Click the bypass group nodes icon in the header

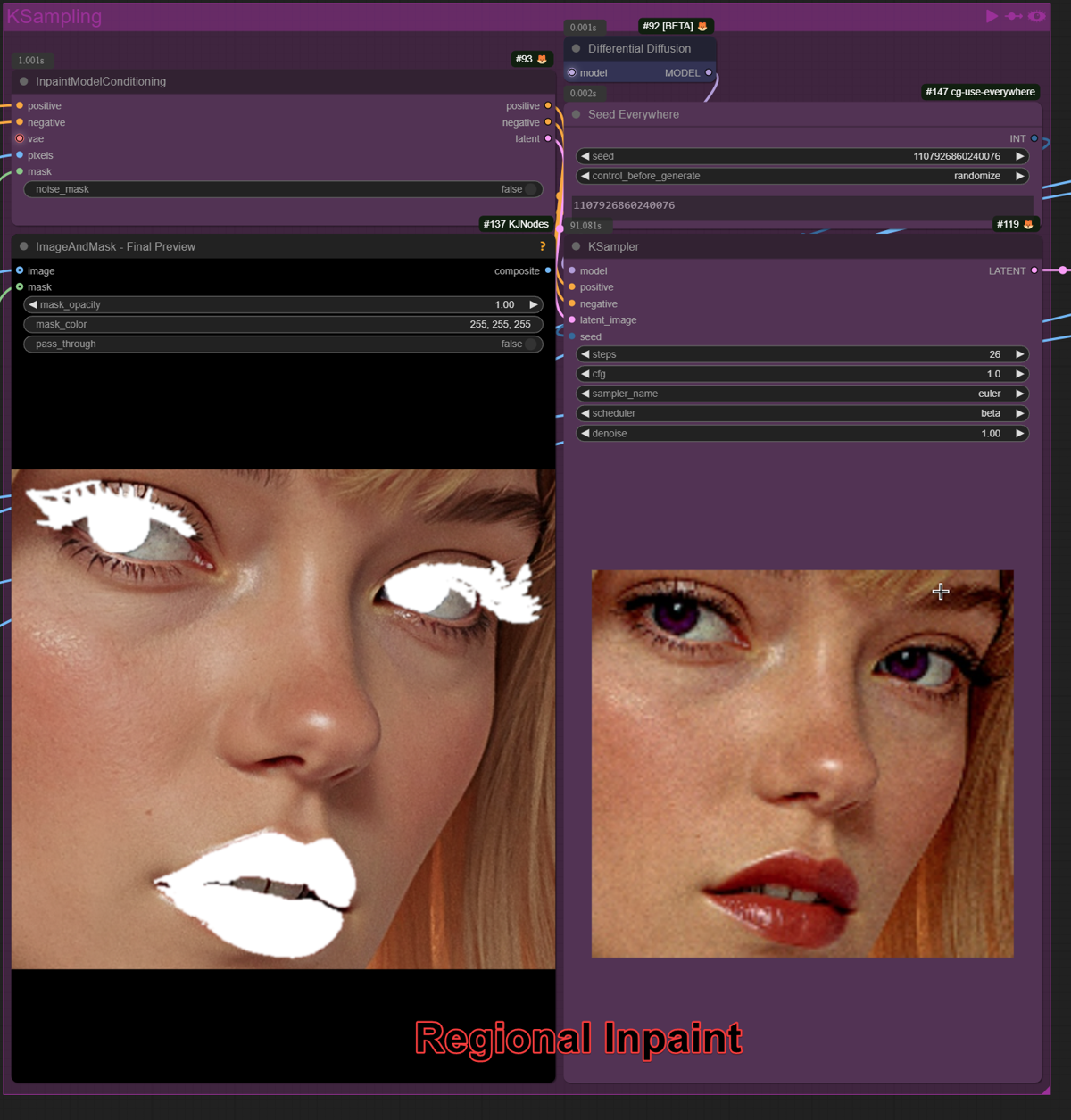(x=1014, y=16)
